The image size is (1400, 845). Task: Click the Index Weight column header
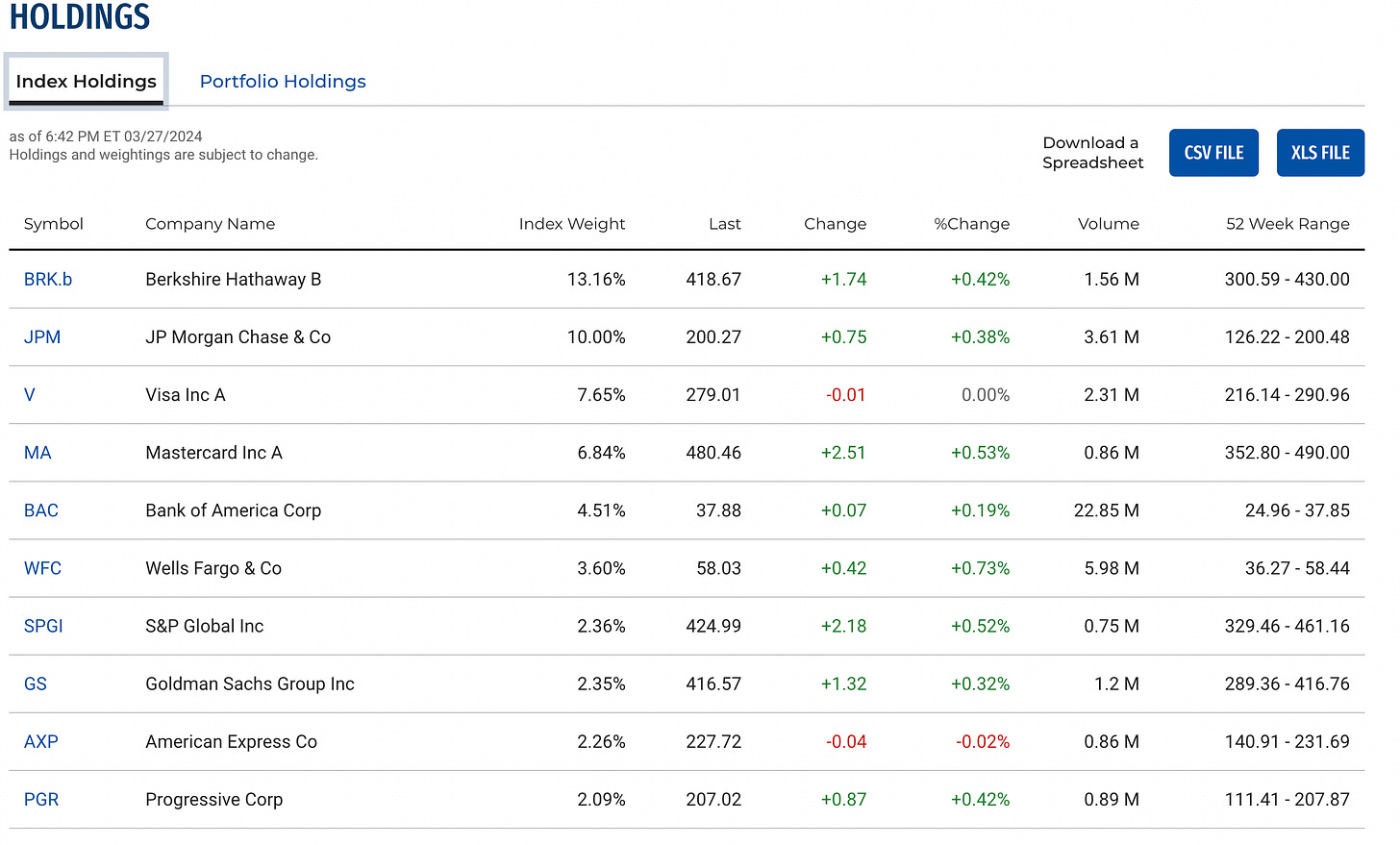coord(572,224)
